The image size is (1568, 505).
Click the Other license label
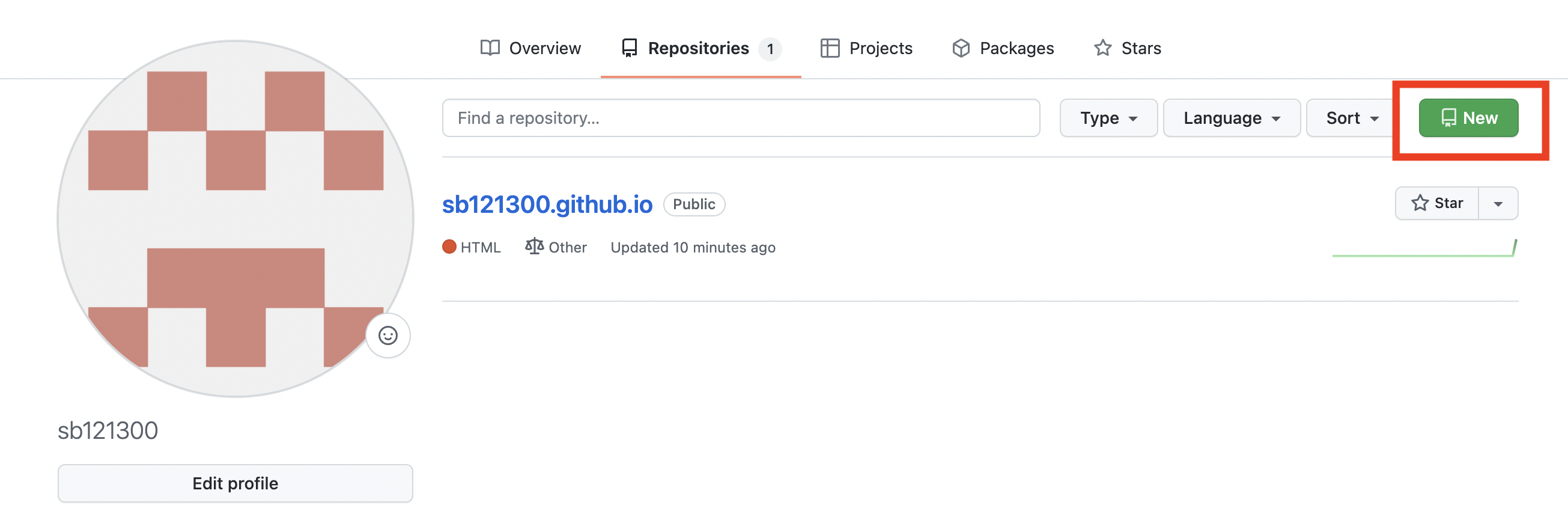click(x=556, y=247)
